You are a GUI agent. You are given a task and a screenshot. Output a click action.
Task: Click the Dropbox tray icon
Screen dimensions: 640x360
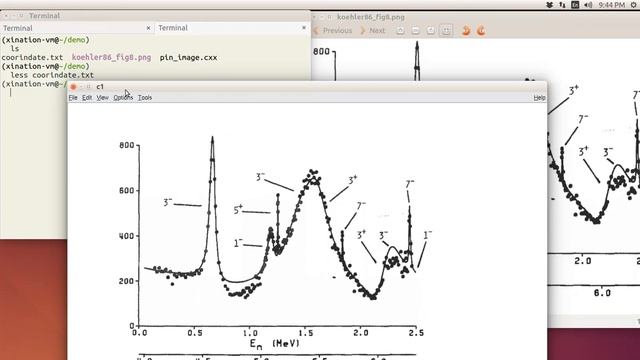click(x=550, y=5)
